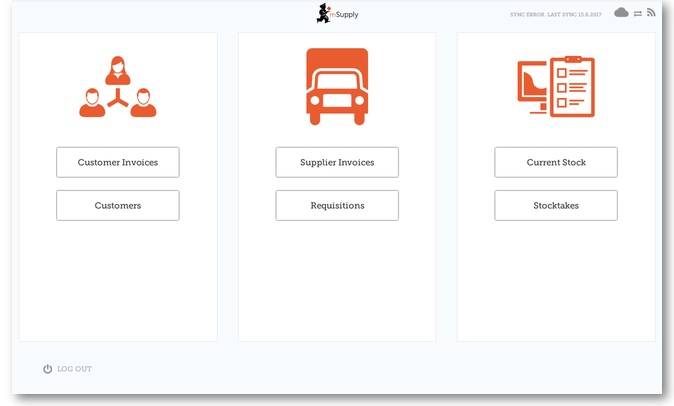Click the wireless signal feed icon
This screenshot has height=406, width=674.
[651, 13]
